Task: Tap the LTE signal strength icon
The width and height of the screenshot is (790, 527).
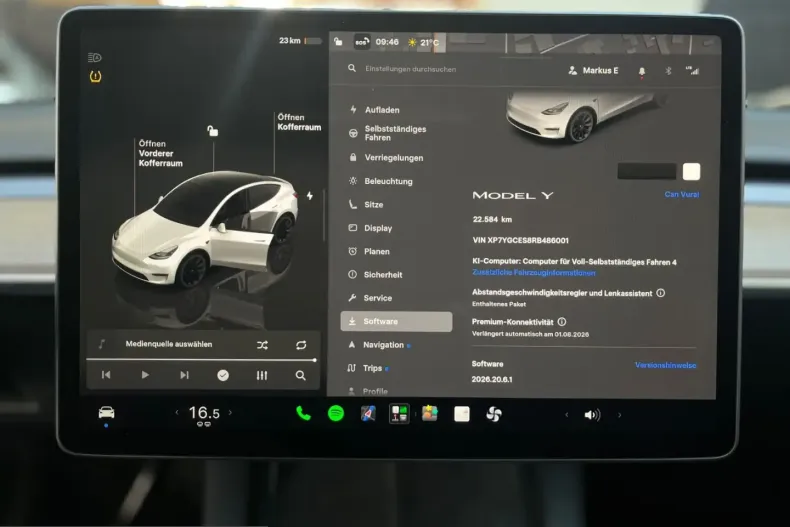Action: 693,71
